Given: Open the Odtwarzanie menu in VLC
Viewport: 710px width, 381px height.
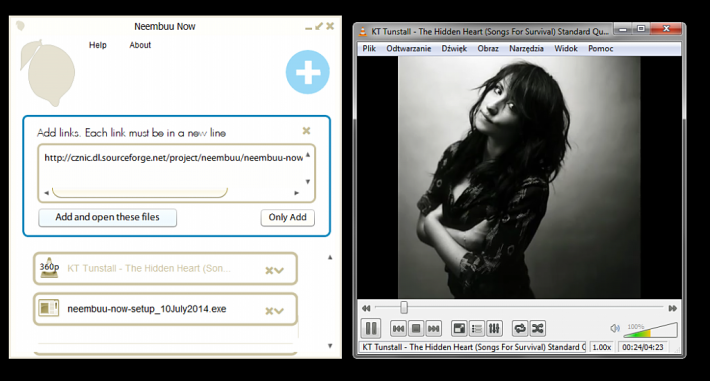Looking at the screenshot, I should click(408, 48).
